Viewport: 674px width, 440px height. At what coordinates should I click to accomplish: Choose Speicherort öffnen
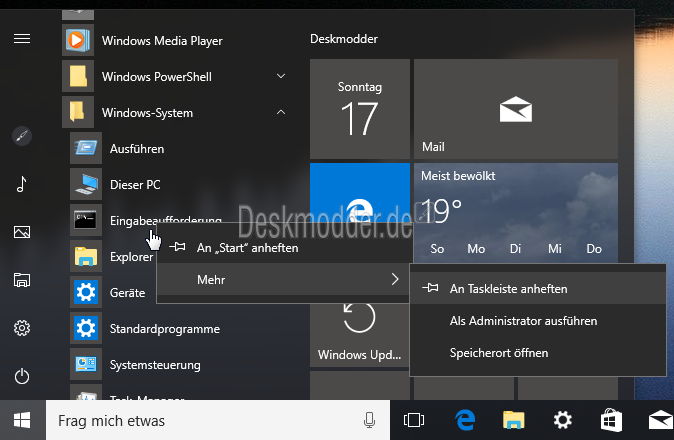coord(538,353)
